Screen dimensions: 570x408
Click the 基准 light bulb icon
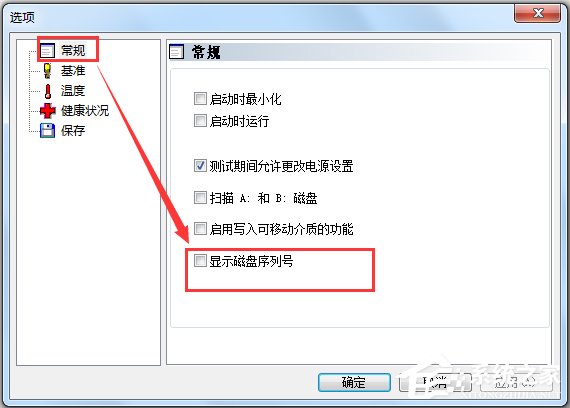[47, 71]
